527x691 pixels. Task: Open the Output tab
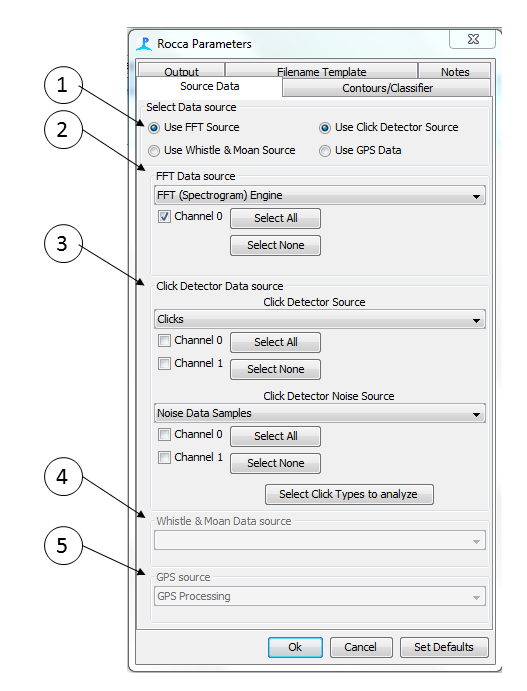(x=181, y=71)
